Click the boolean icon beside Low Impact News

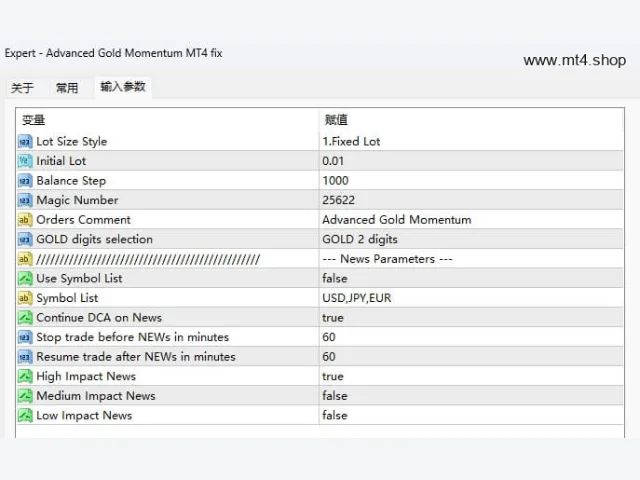[24, 416]
